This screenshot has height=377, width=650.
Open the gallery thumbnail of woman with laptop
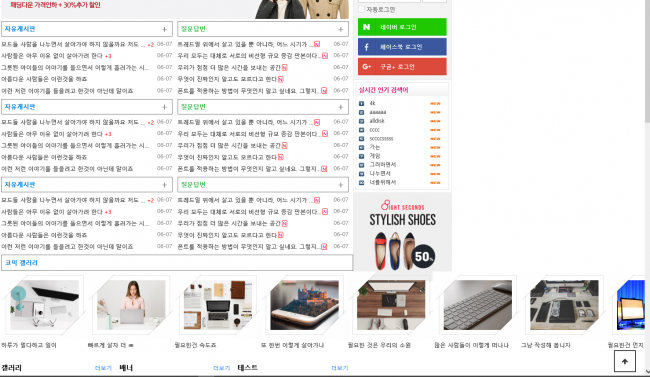[131, 305]
